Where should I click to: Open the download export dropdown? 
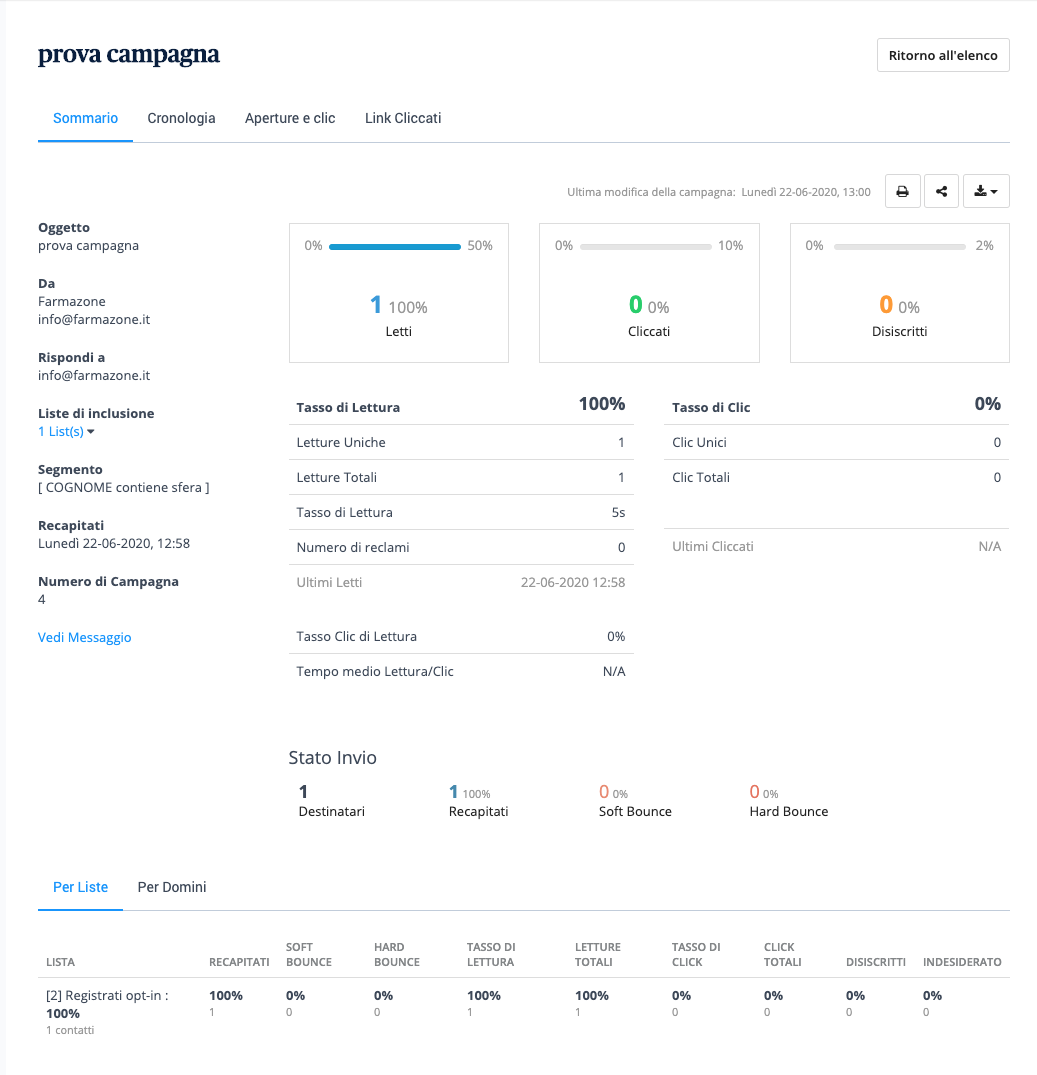[x=986, y=192]
